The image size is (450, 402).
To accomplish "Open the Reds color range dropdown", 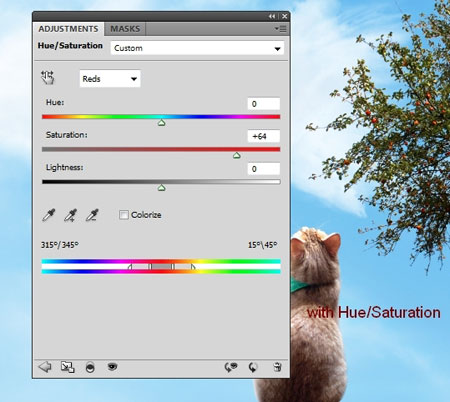I will point(110,79).
